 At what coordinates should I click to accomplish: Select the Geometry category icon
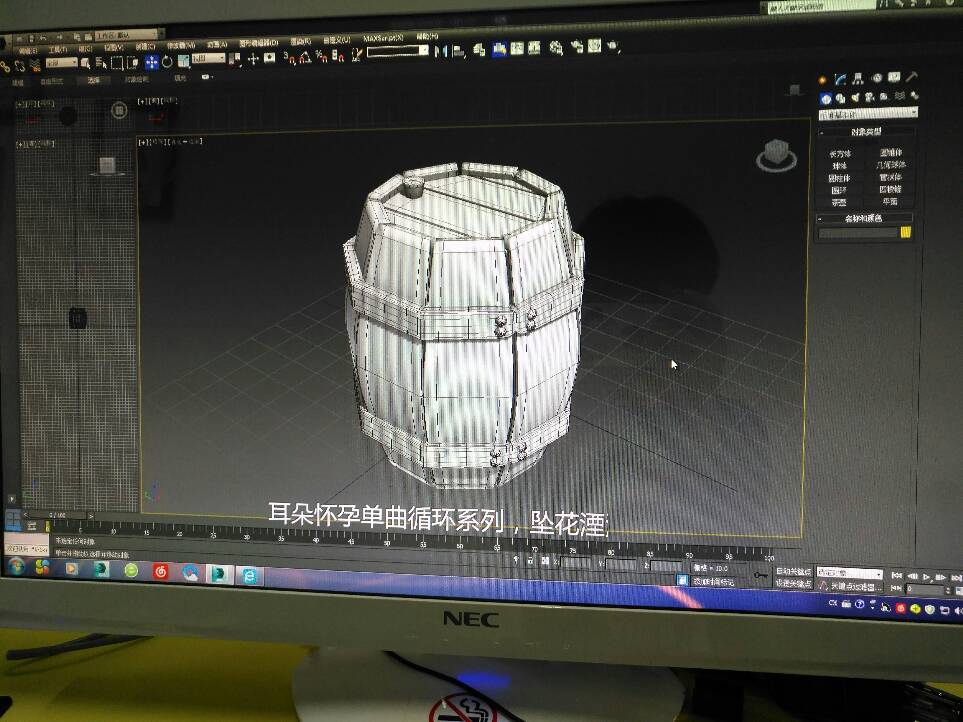pyautogui.click(x=825, y=99)
